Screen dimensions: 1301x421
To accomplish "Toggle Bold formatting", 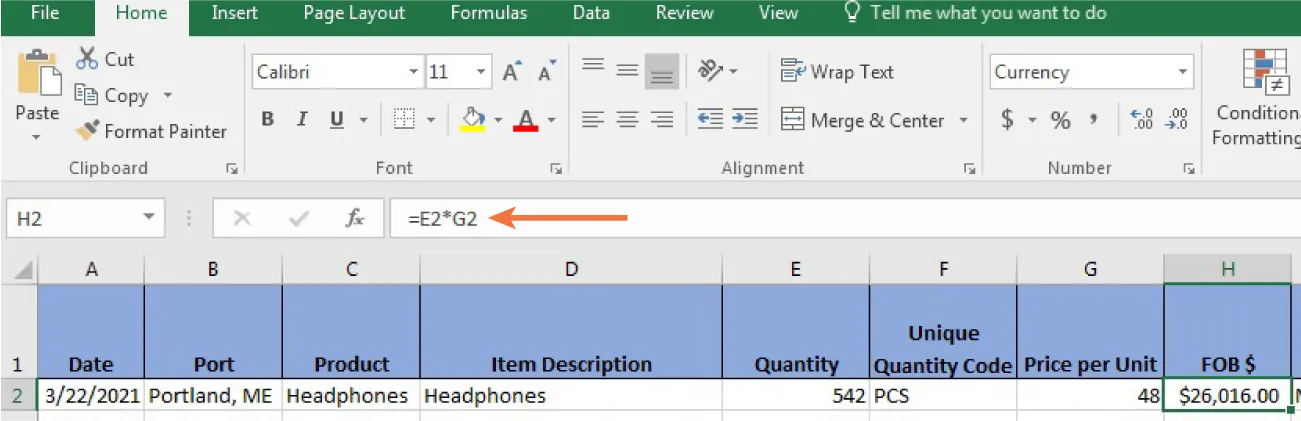I will point(268,120).
